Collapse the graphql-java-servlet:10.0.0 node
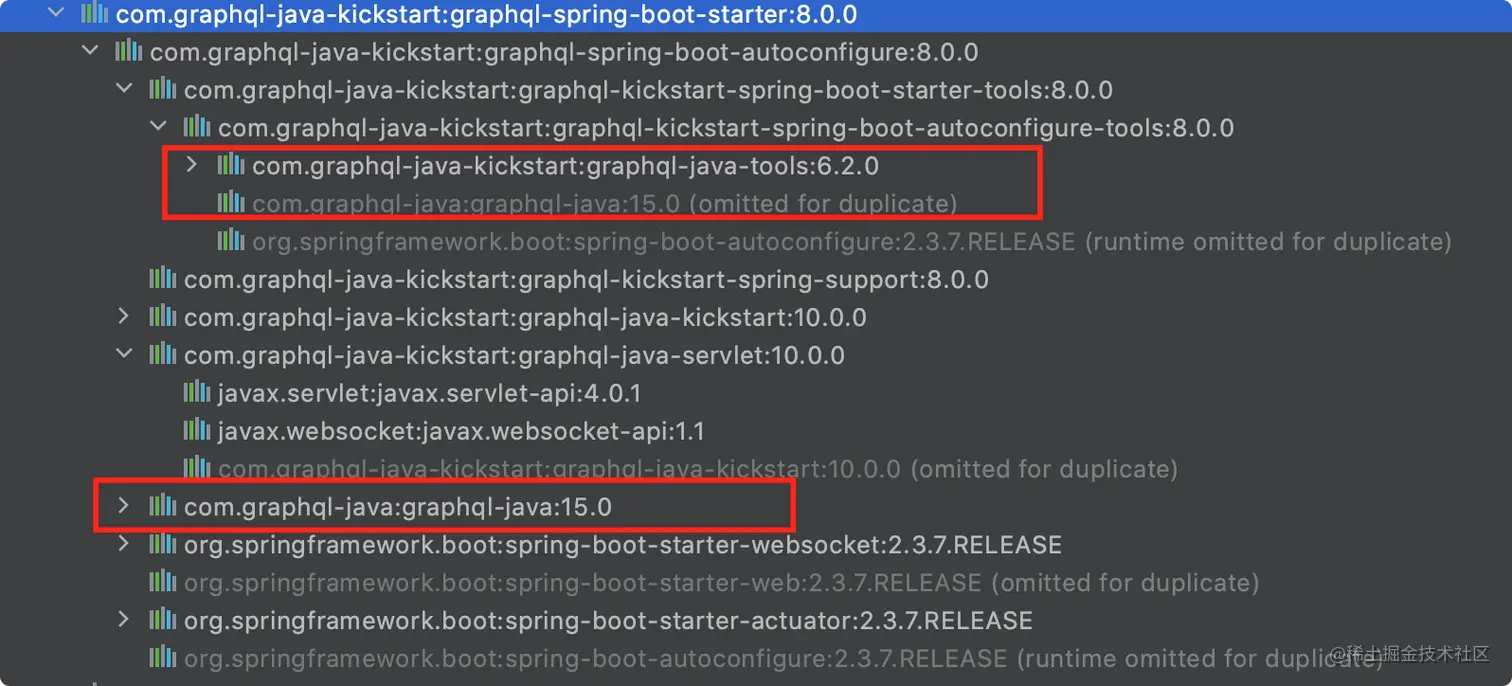Viewport: 1512px width, 686px height. [123, 355]
